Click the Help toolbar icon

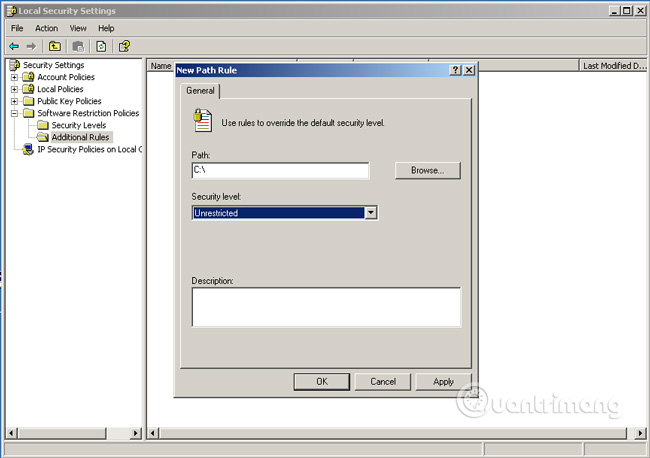tap(124, 46)
